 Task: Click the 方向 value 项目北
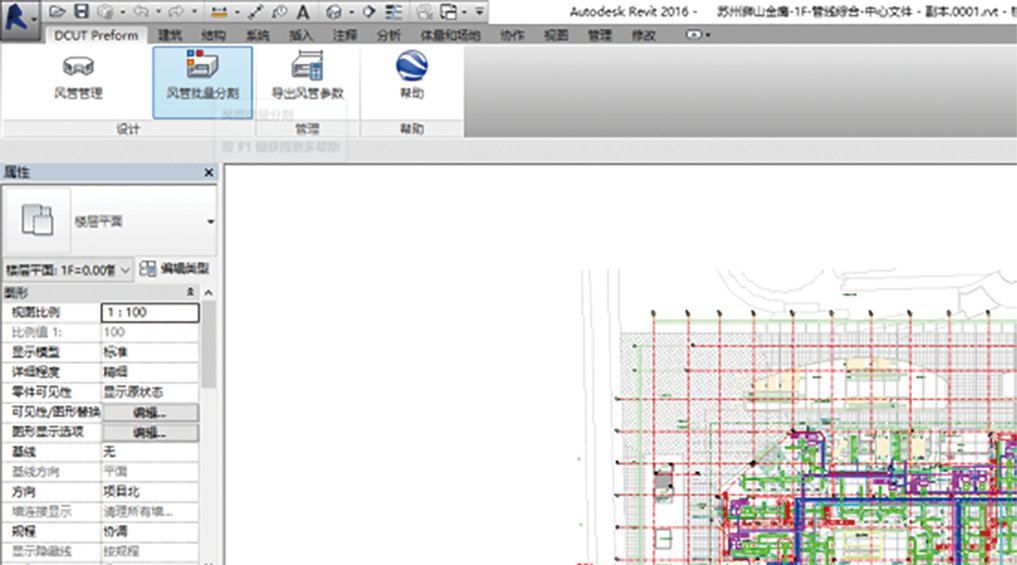(x=150, y=492)
